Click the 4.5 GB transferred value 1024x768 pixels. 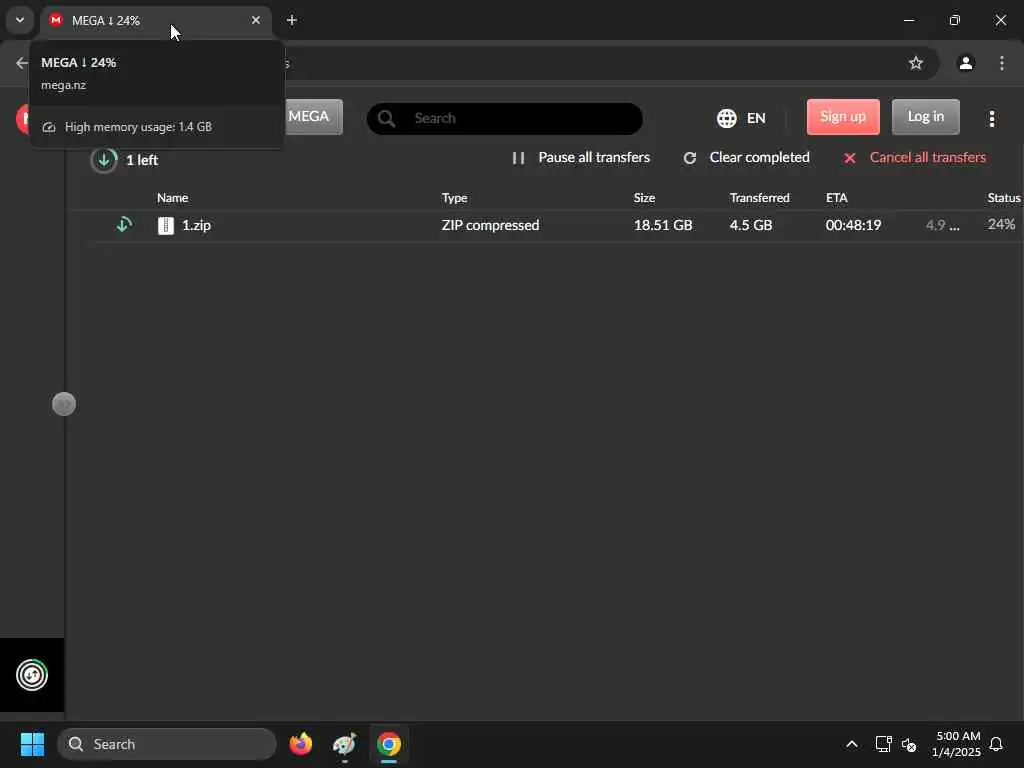click(x=751, y=225)
